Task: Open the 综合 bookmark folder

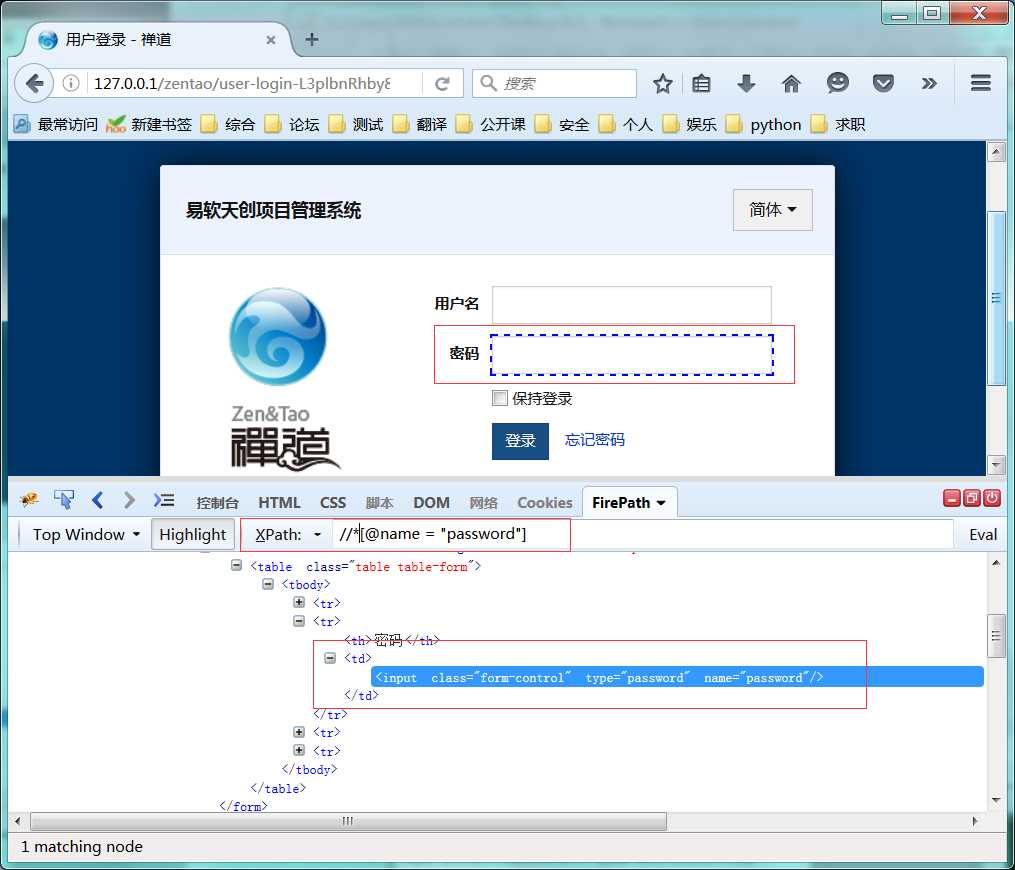Action: [229, 124]
